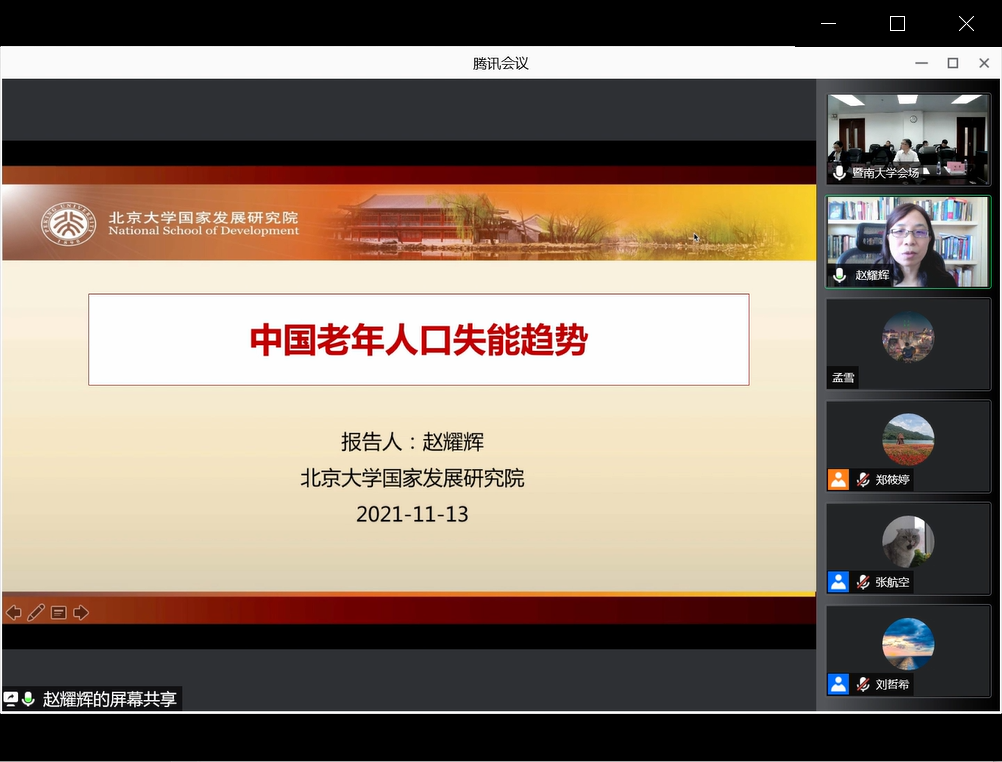The image size is (1002, 762).
Task: Click the blue user icon beside 刘哲希
Action: [x=838, y=684]
